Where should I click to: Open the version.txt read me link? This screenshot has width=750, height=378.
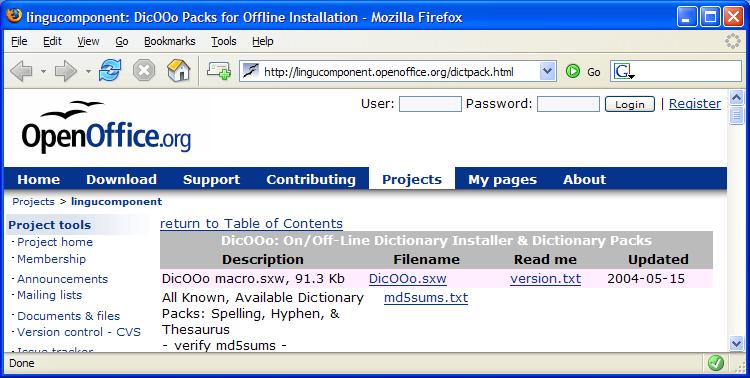545,278
